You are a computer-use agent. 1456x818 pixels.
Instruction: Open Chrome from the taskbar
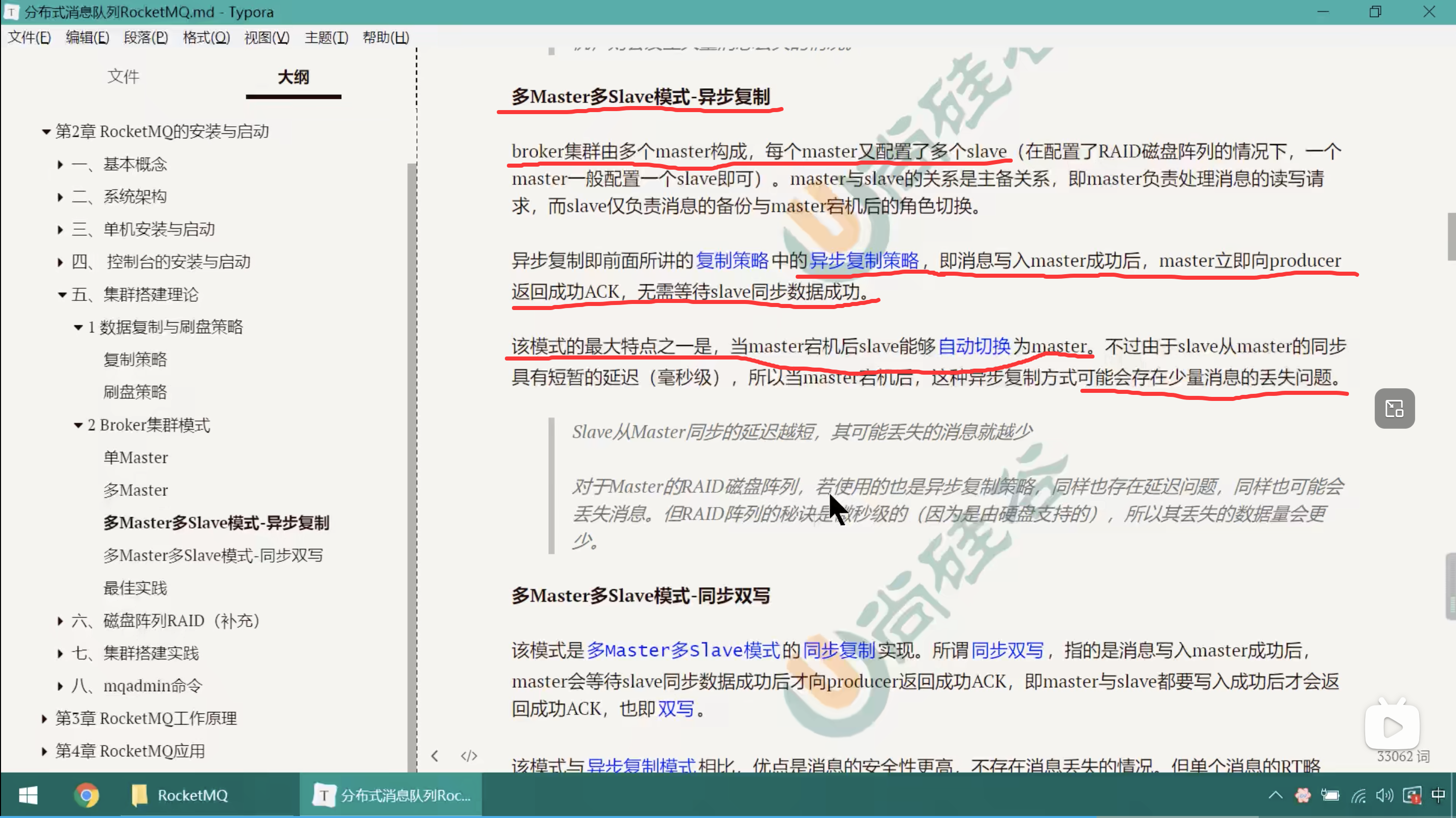click(86, 795)
